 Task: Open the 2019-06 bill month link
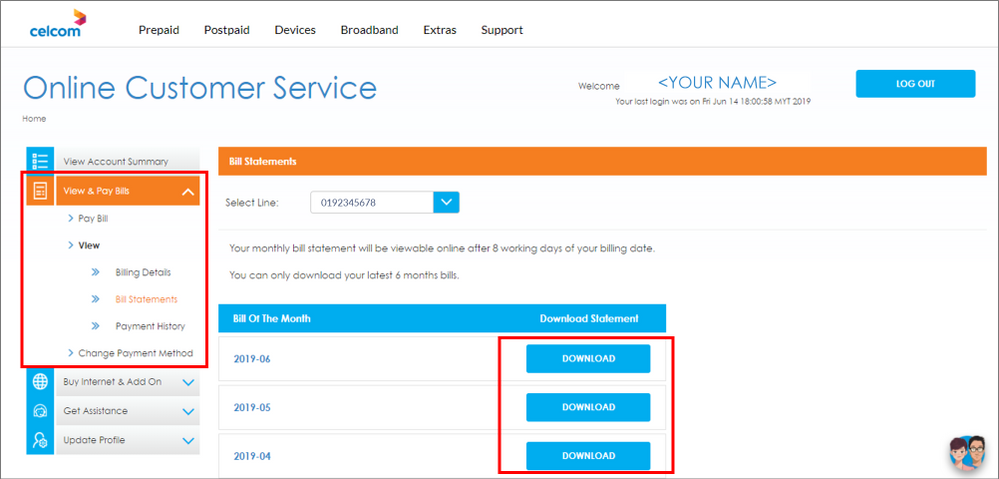pos(252,359)
